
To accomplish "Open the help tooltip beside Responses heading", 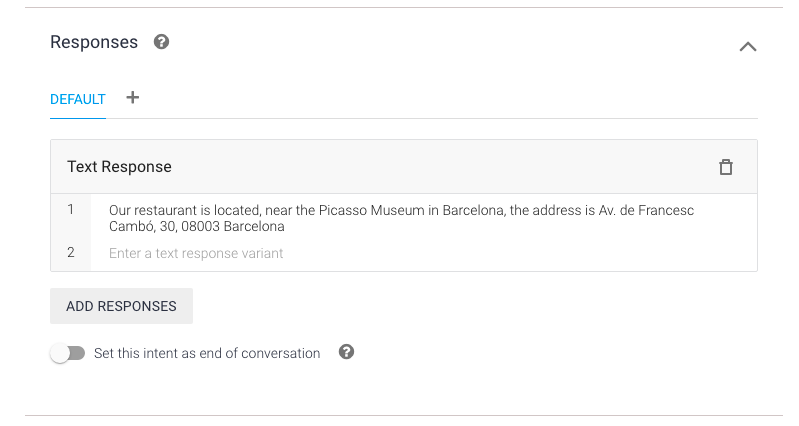I will [162, 42].
